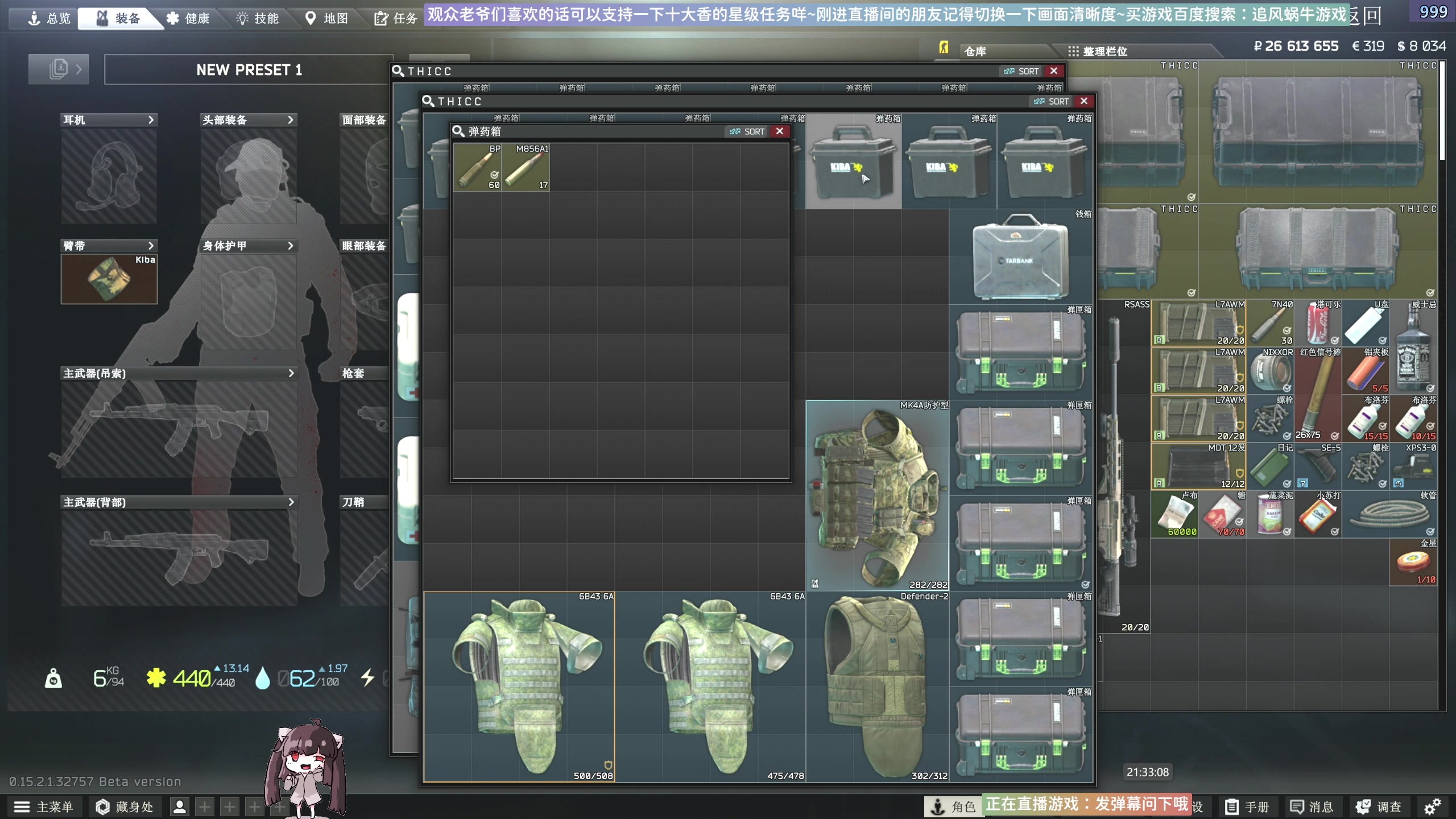Select the top L7AWM magazine 20/20

1199,322
